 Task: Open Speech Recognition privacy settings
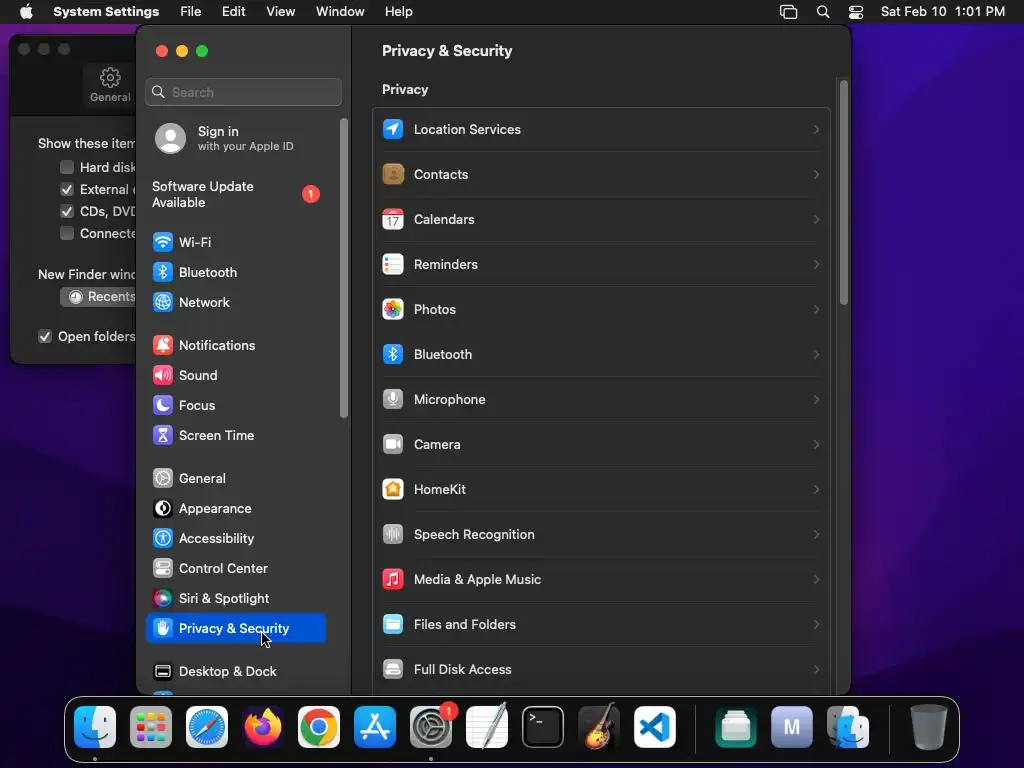[x=601, y=535]
